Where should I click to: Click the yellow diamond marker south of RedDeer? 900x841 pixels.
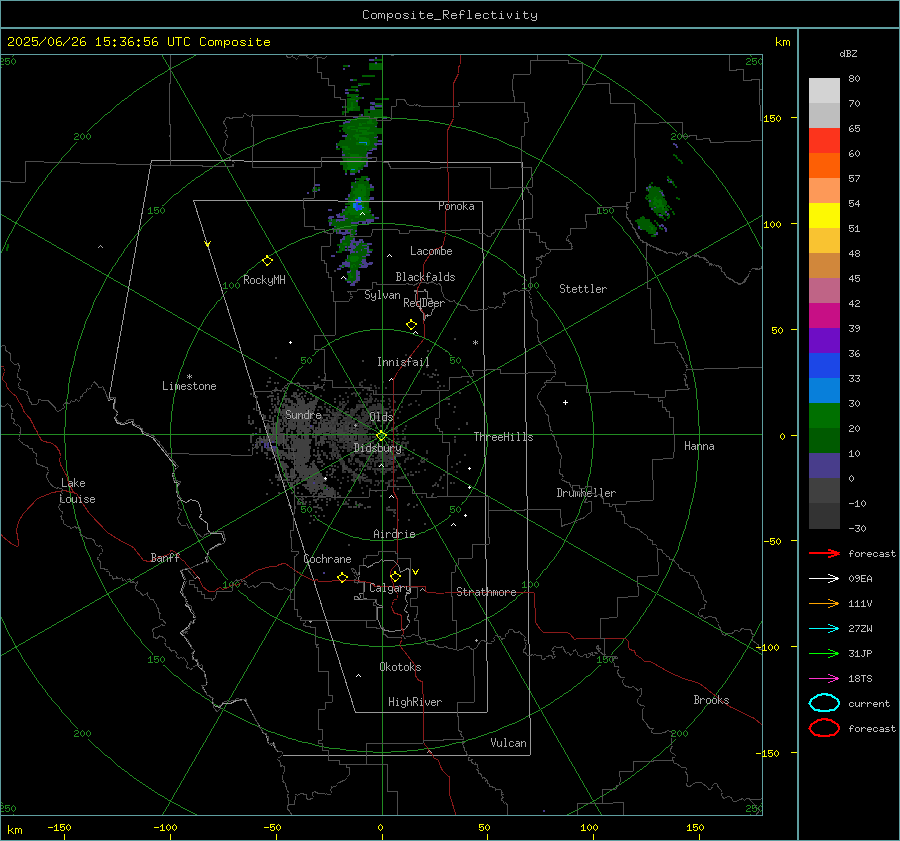(411, 325)
